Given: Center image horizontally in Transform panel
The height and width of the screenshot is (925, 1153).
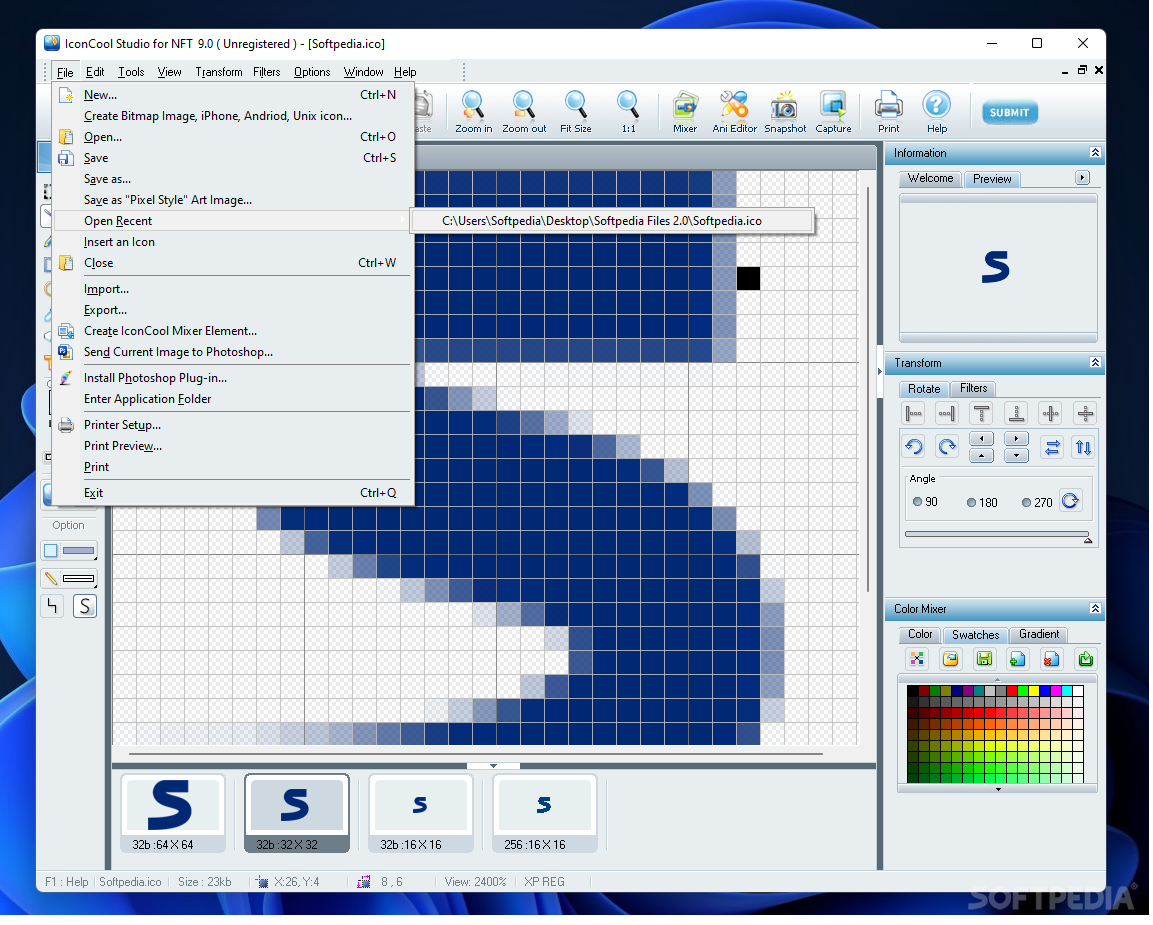Looking at the screenshot, I should point(1052,415).
